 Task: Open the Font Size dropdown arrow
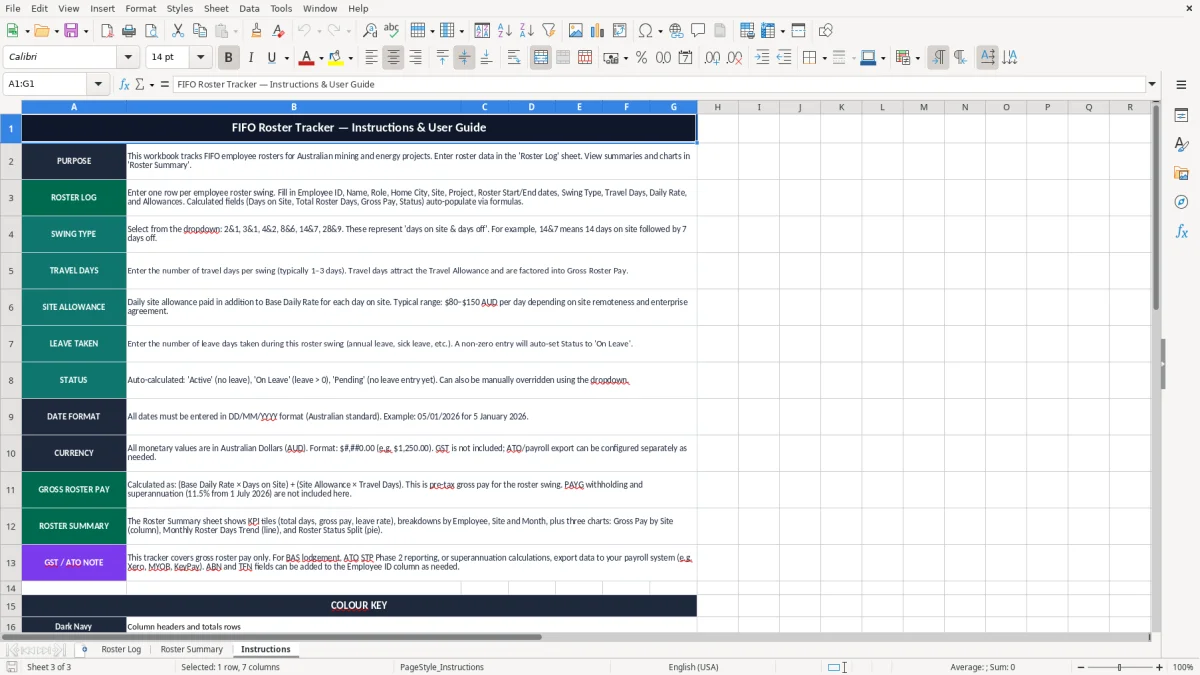(x=200, y=58)
